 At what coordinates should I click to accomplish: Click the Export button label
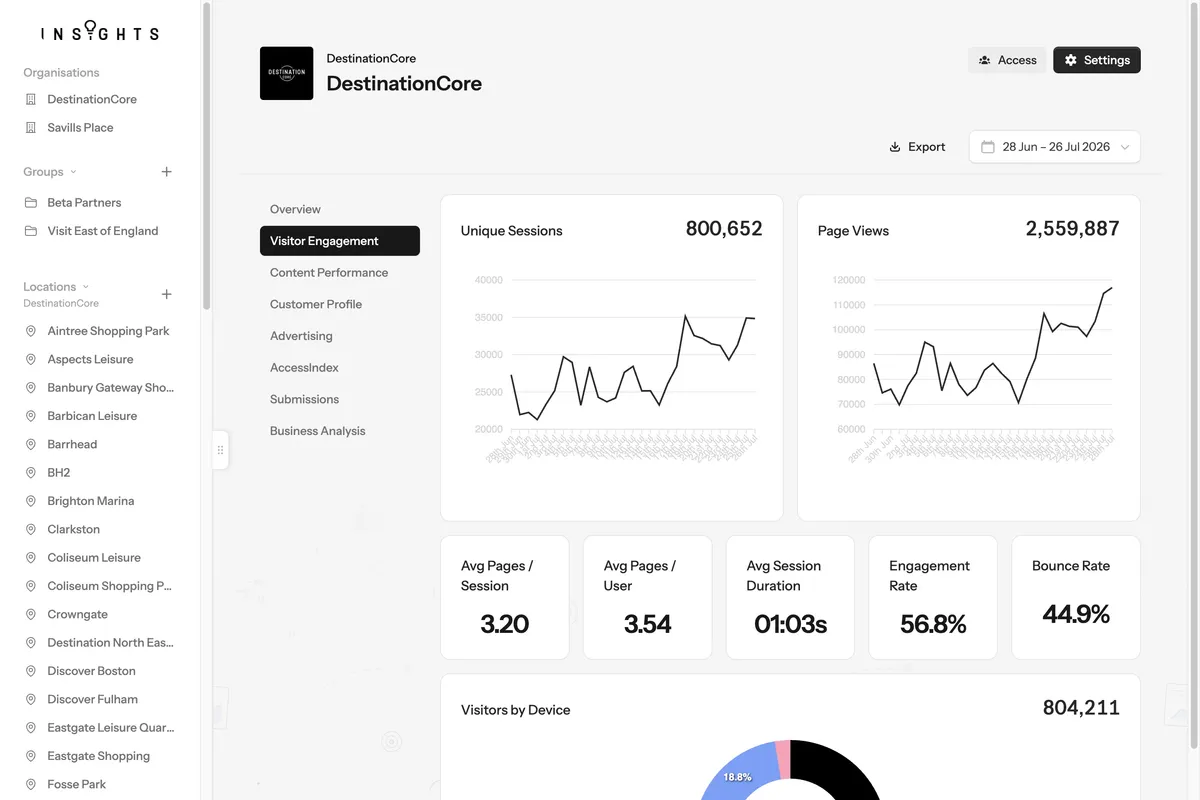tap(926, 147)
